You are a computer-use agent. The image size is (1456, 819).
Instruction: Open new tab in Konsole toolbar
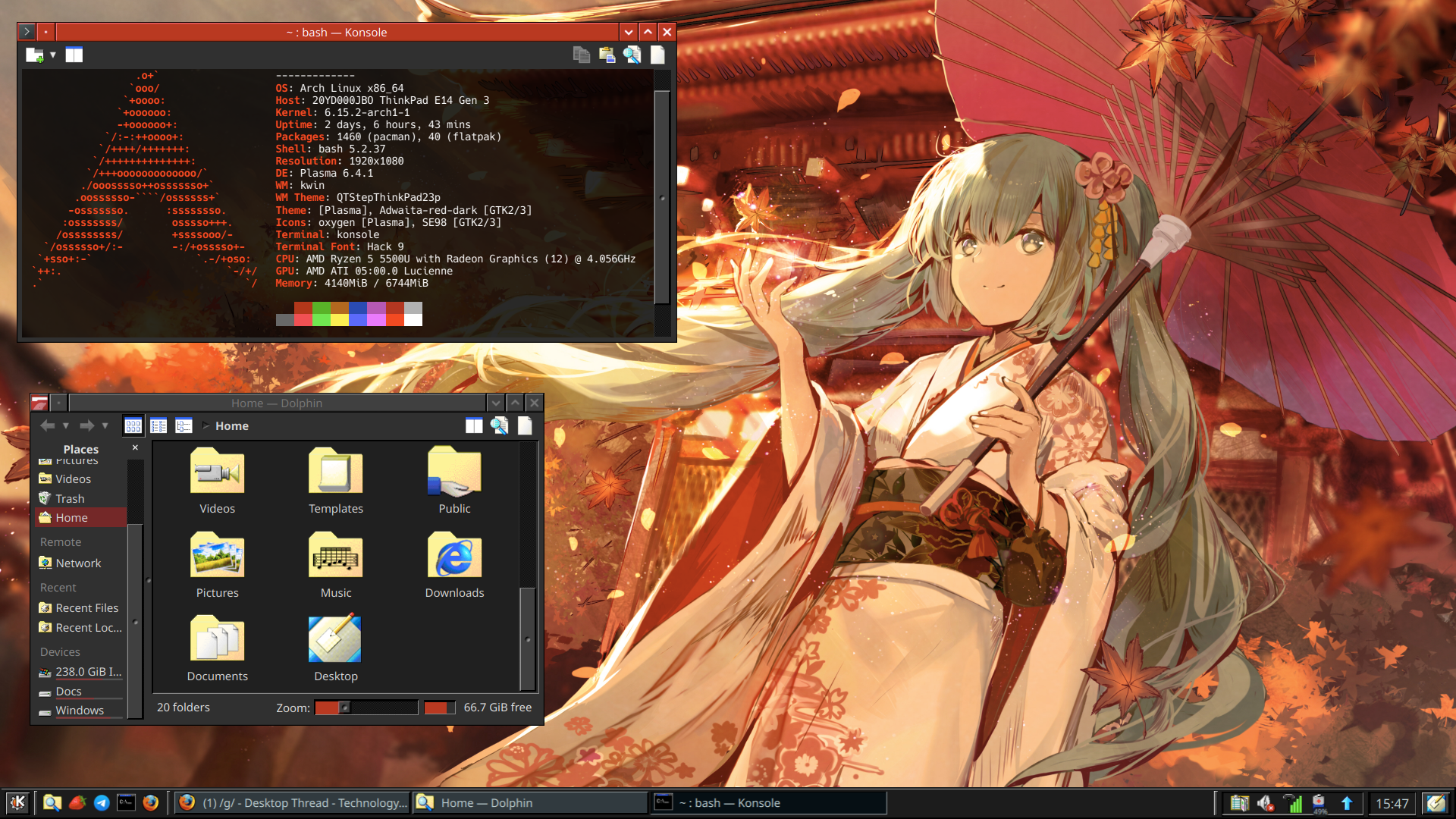point(34,55)
